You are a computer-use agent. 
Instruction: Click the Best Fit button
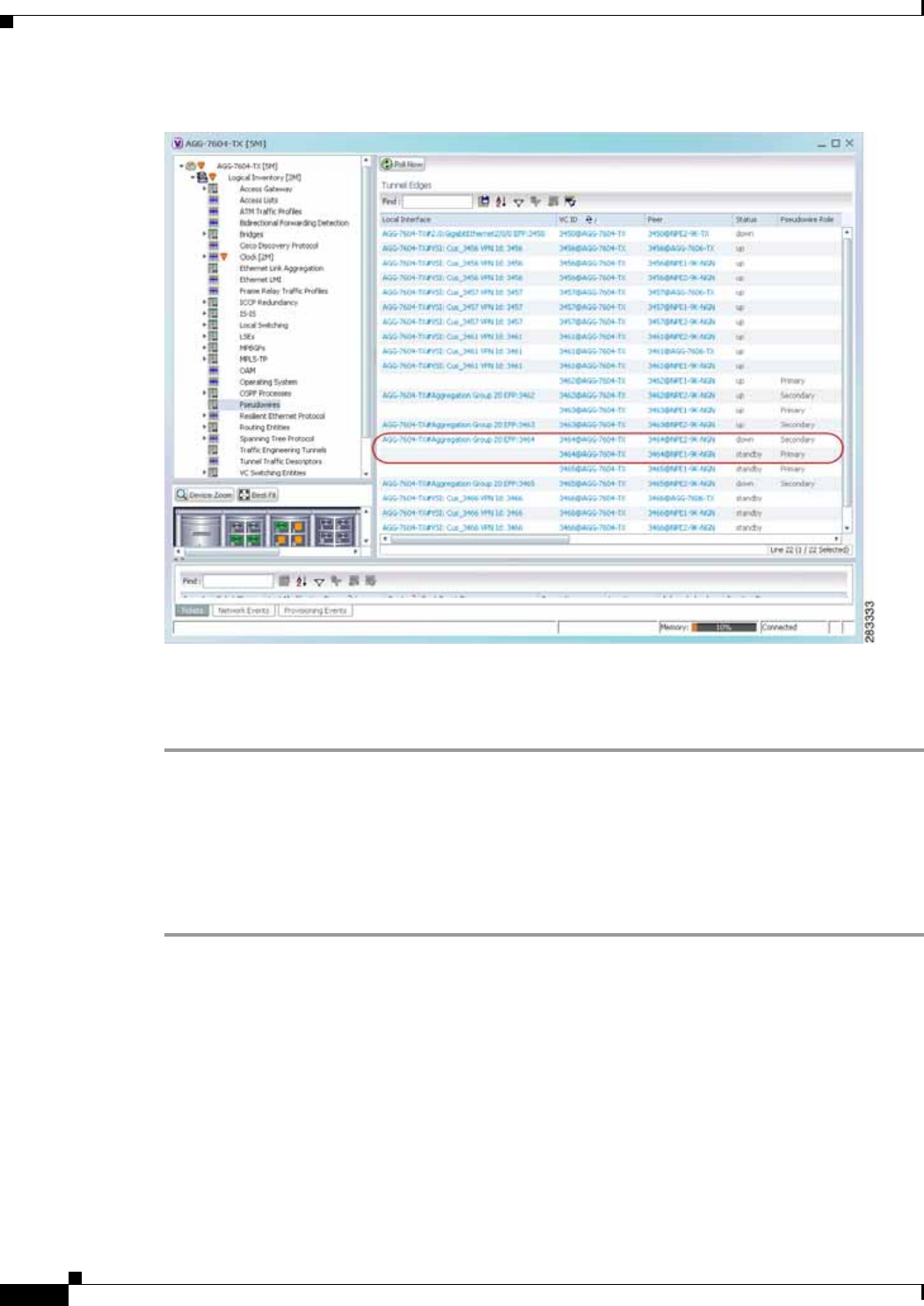click(258, 495)
